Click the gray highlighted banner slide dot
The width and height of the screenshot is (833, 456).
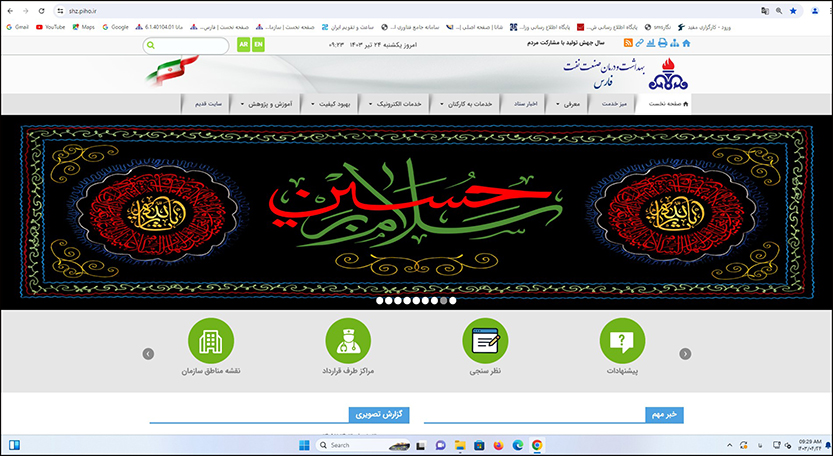pos(443,300)
